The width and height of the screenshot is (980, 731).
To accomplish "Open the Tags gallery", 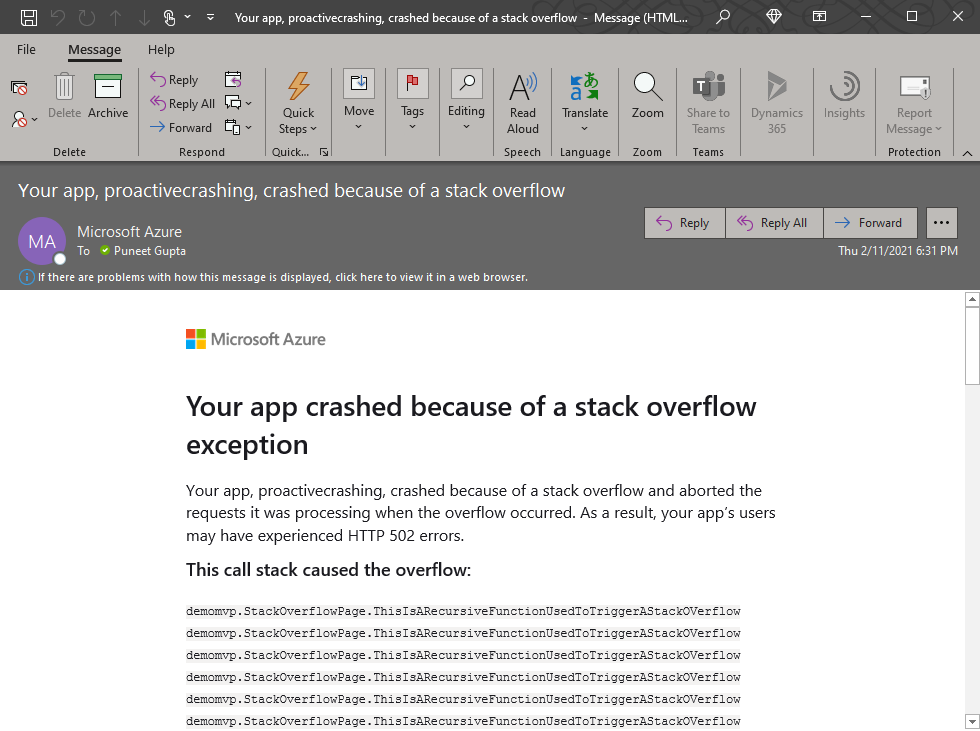I will 413,99.
